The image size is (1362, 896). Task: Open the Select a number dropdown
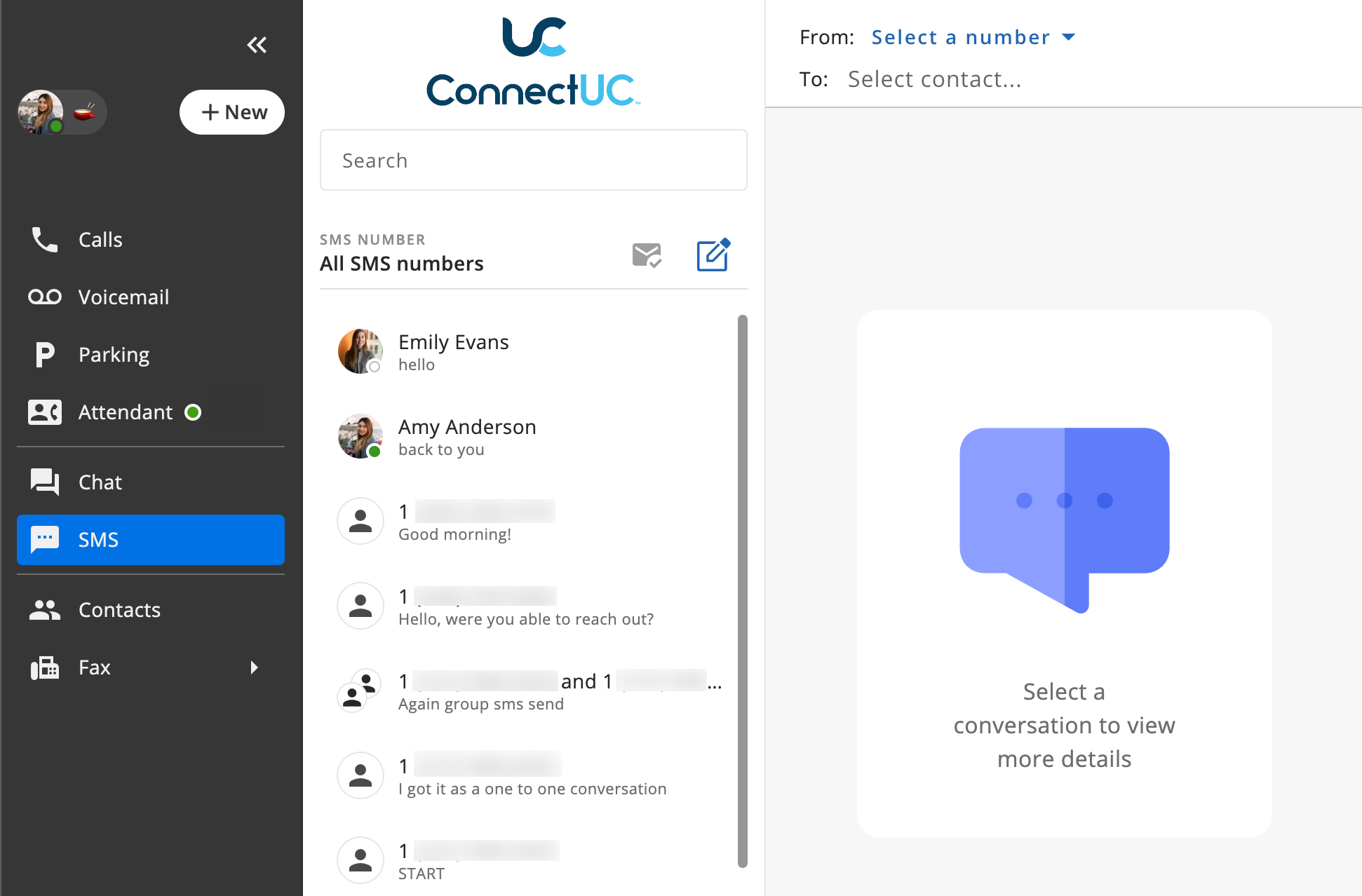[972, 37]
